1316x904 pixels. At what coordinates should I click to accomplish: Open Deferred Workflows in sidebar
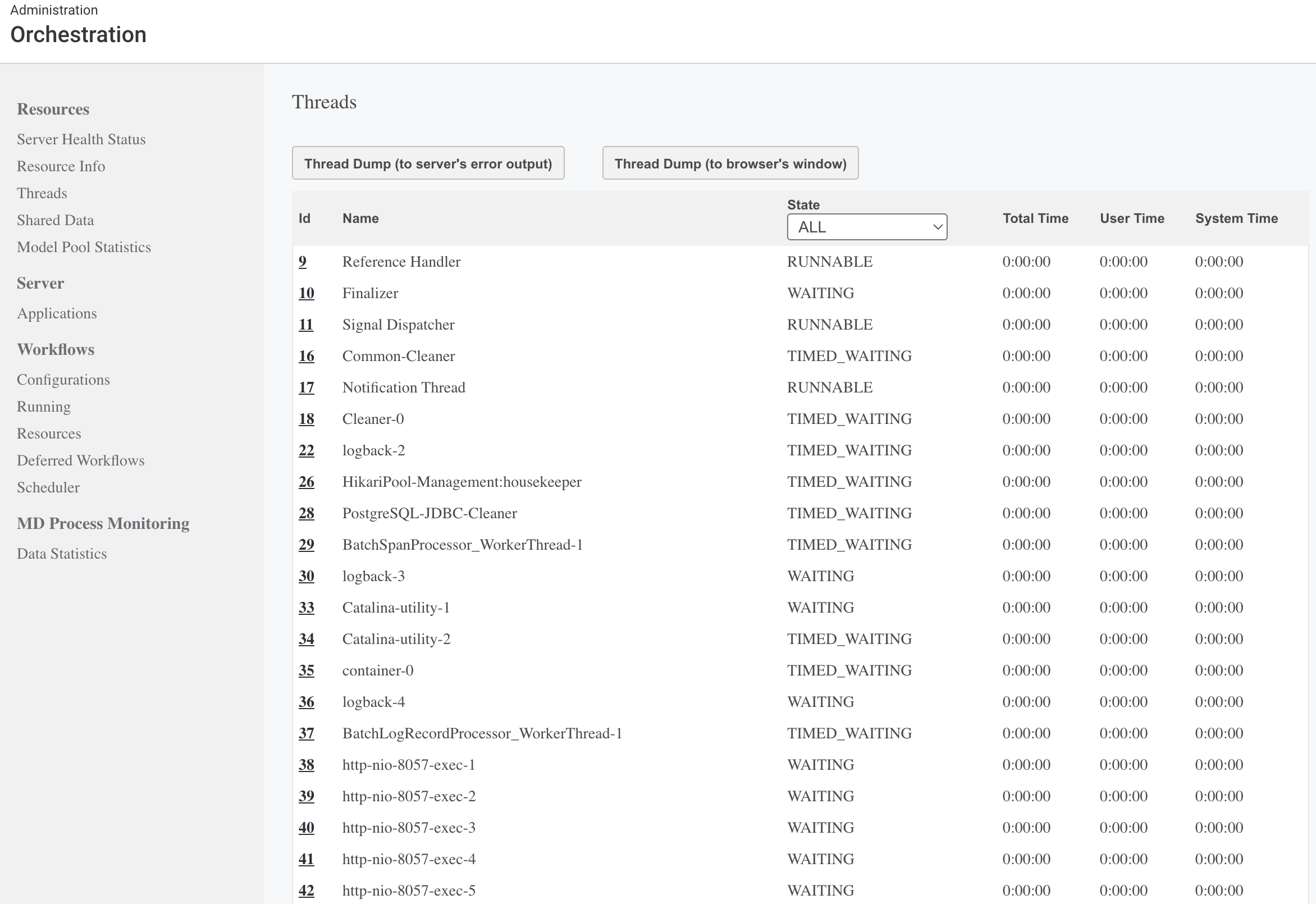click(x=80, y=460)
